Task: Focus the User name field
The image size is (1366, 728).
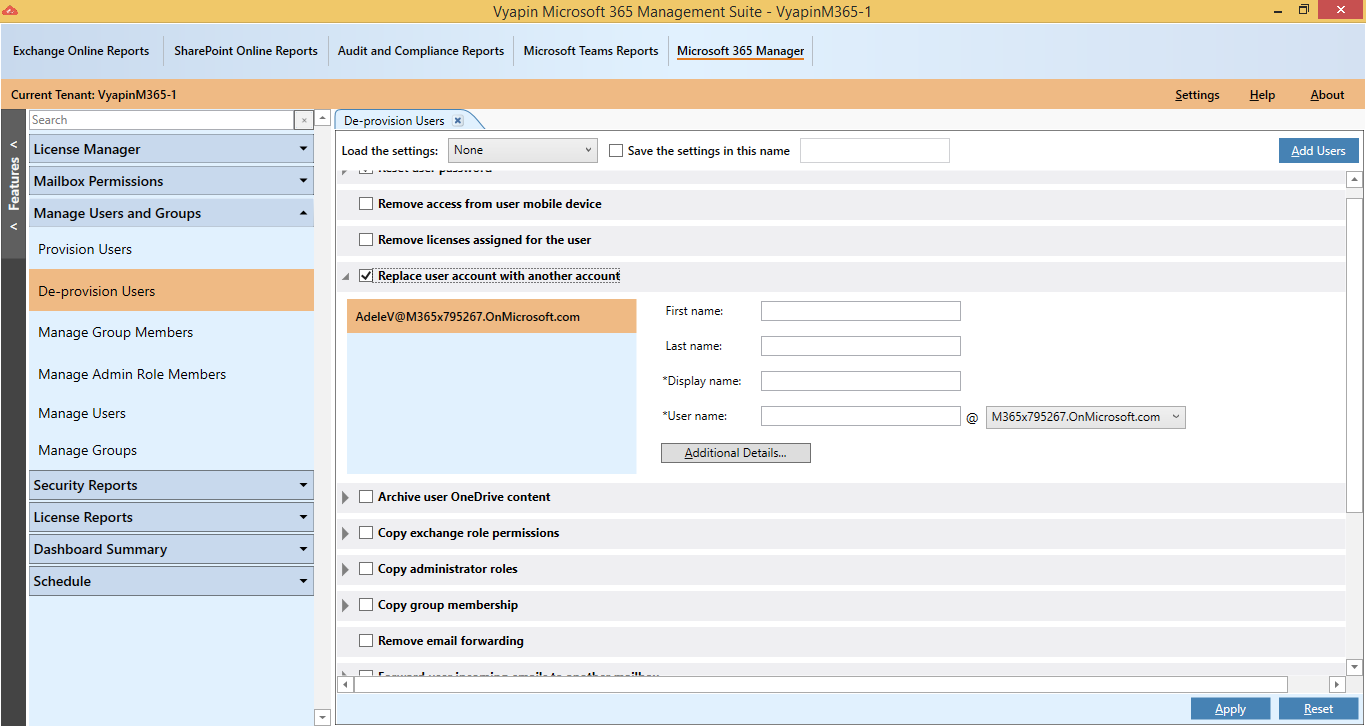Action: (861, 416)
